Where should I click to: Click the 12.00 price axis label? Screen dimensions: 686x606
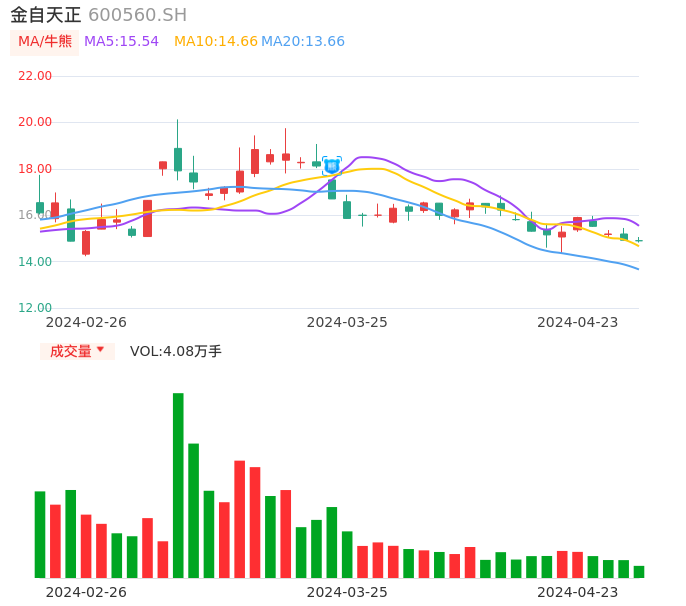pyautogui.click(x=35, y=308)
